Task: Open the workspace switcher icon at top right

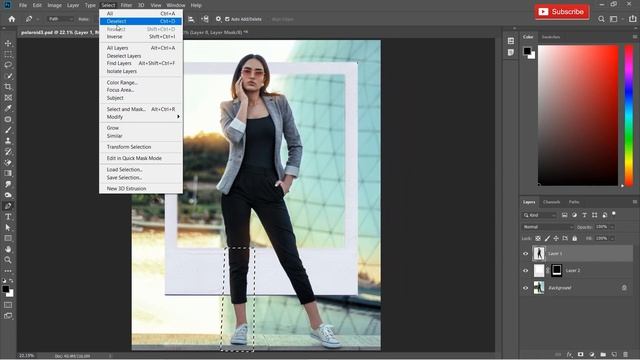Action: pos(613,19)
